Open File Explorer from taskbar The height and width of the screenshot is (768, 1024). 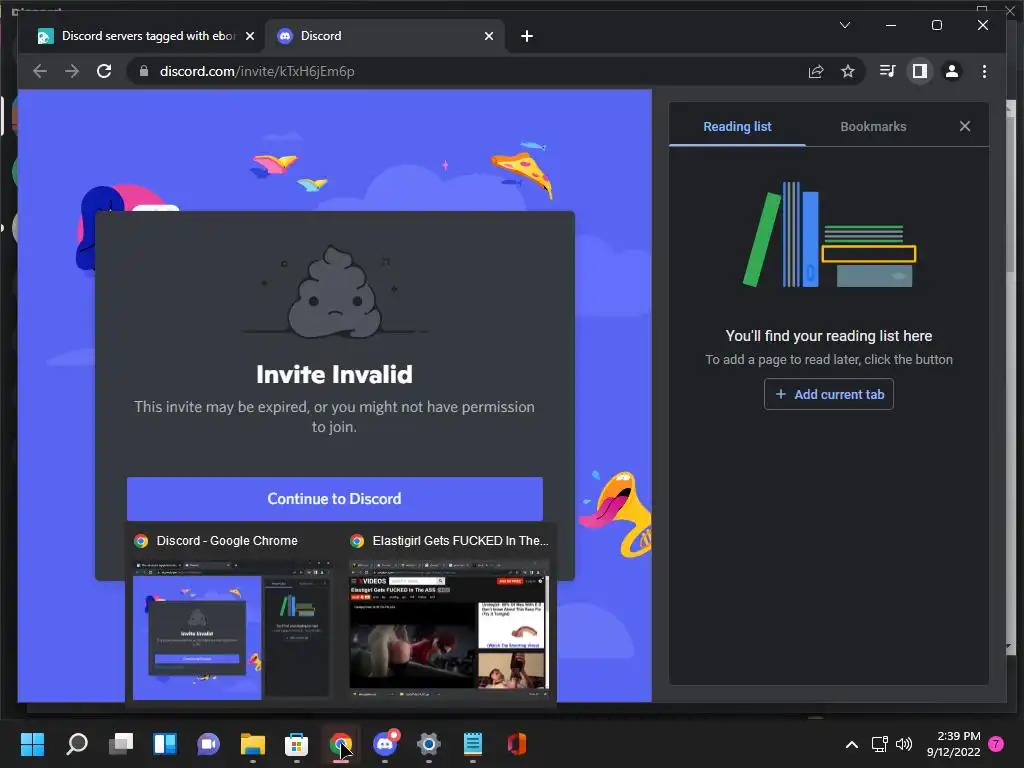tap(253, 744)
